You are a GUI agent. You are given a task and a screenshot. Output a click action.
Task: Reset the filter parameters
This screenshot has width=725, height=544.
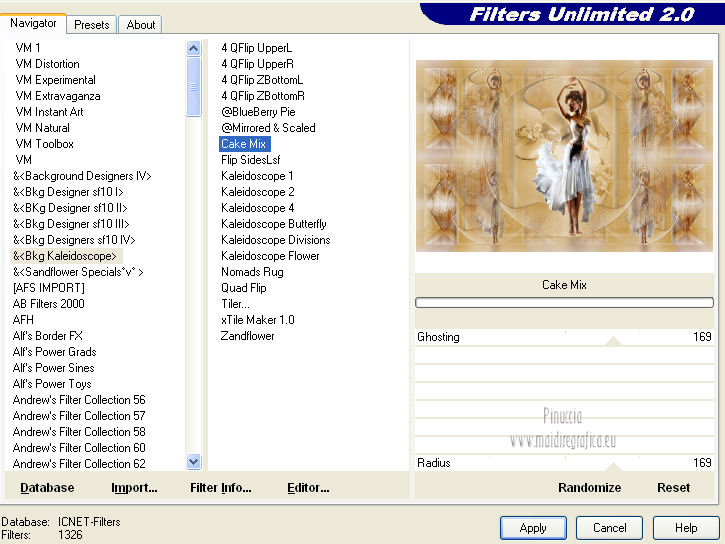click(x=673, y=488)
